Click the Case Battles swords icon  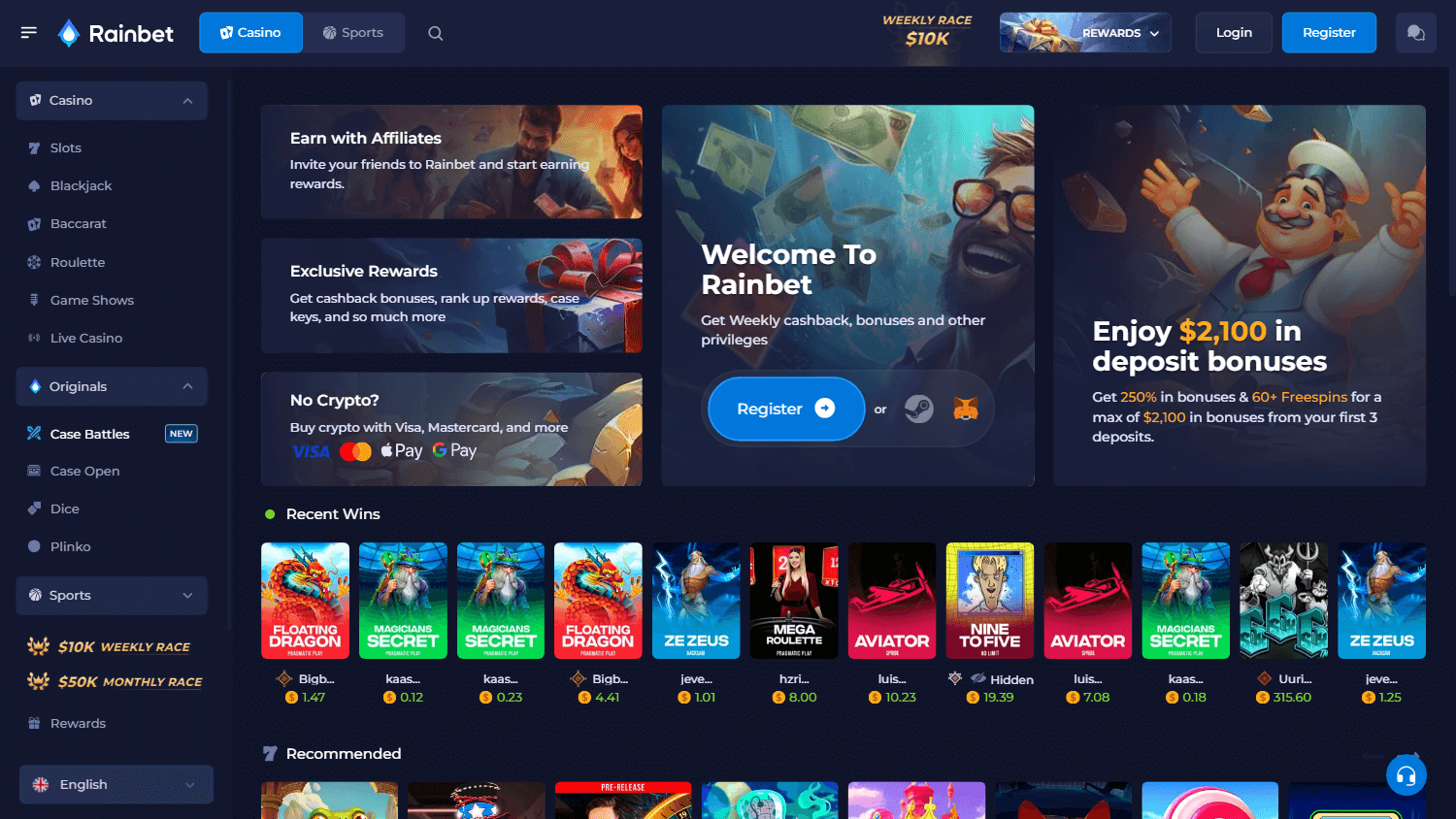click(35, 433)
